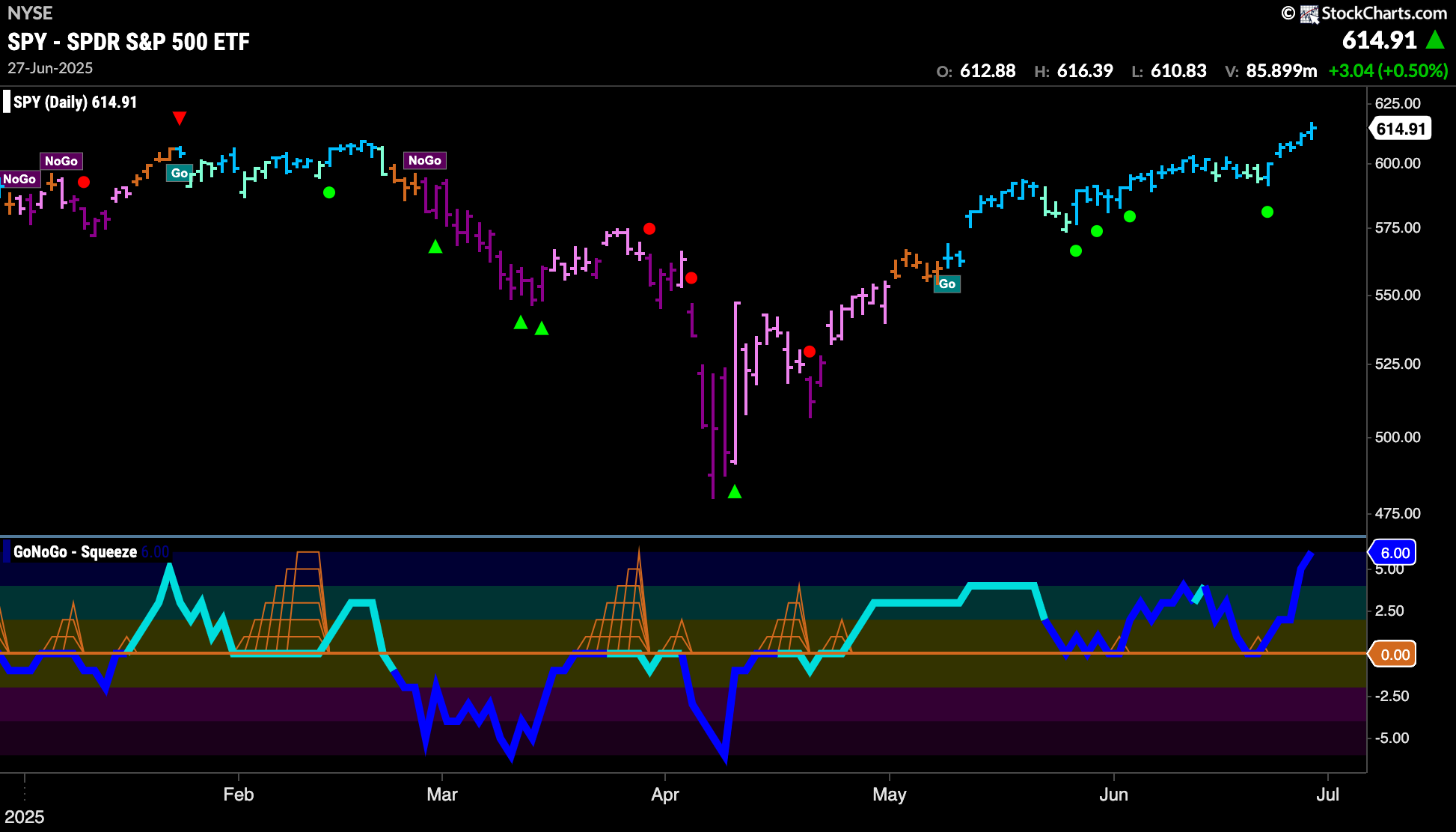Click the 575.00 price axis label
Viewport: 1456px width, 832px height.
(1398, 227)
